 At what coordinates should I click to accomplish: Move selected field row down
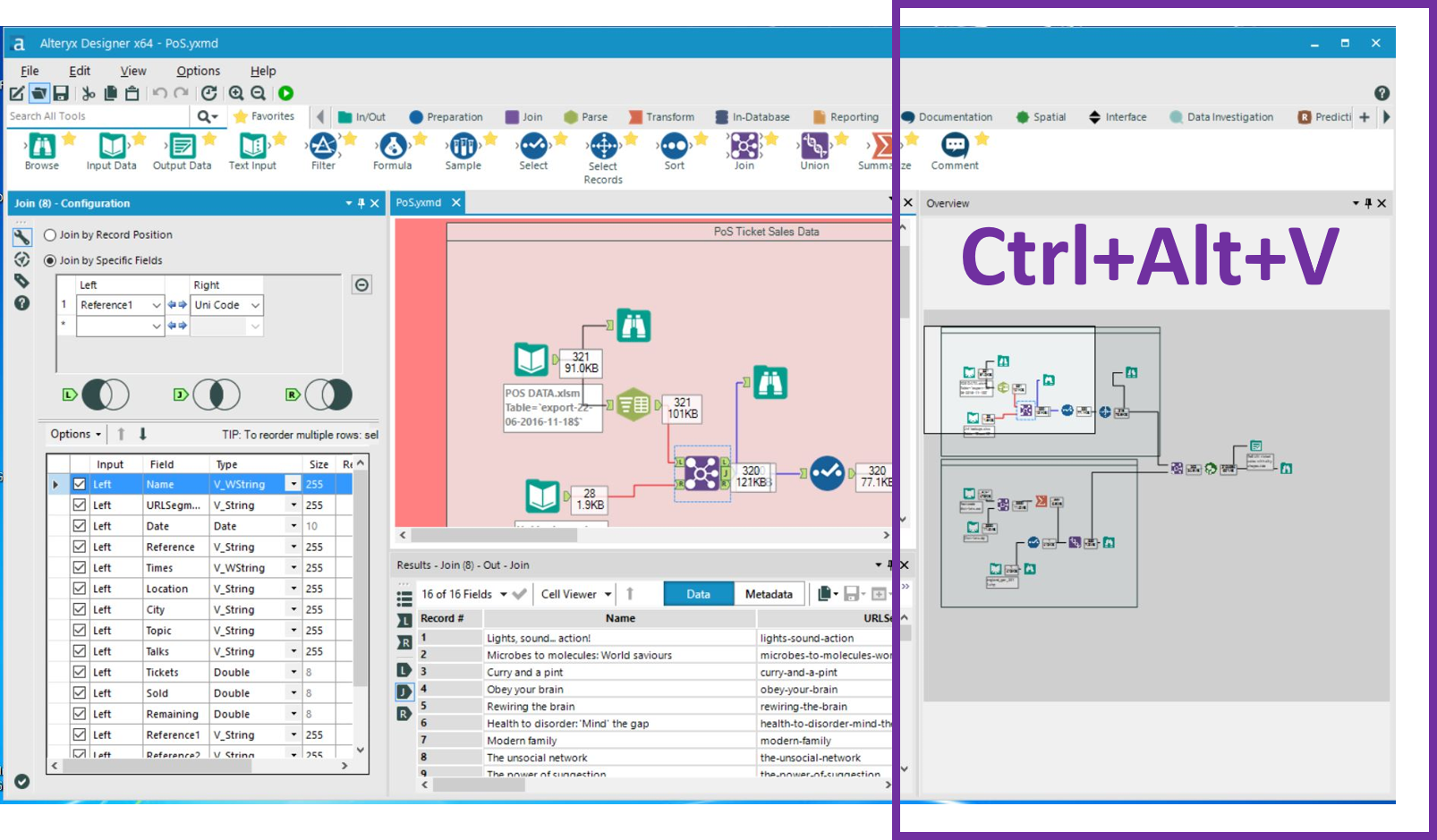click(x=142, y=434)
